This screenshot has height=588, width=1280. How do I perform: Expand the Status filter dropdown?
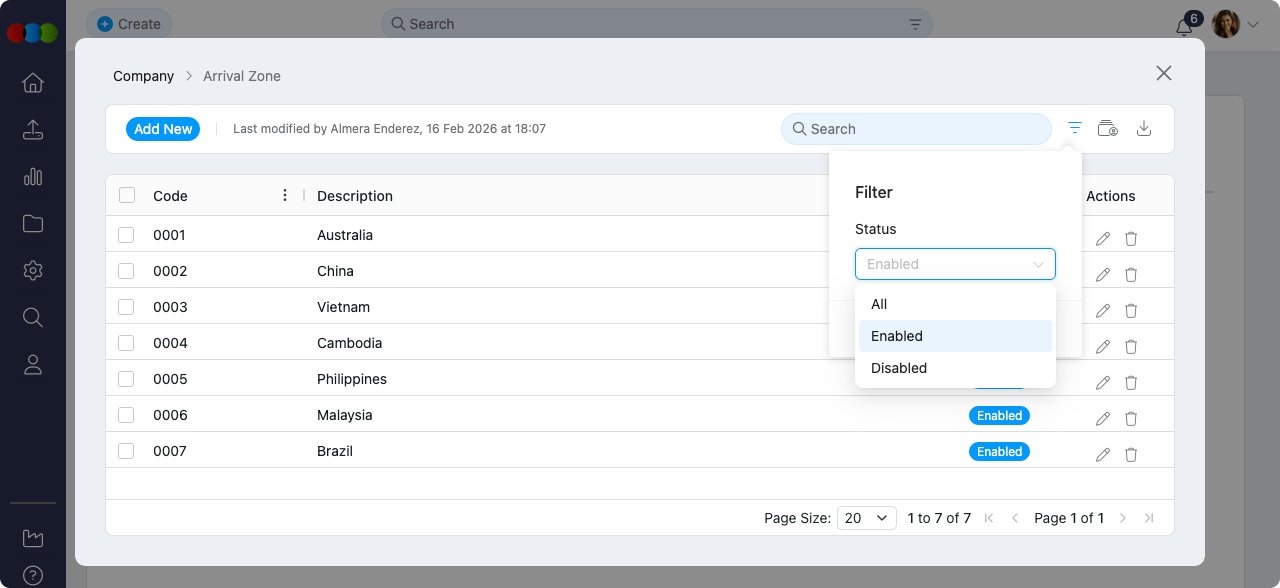pos(954,264)
